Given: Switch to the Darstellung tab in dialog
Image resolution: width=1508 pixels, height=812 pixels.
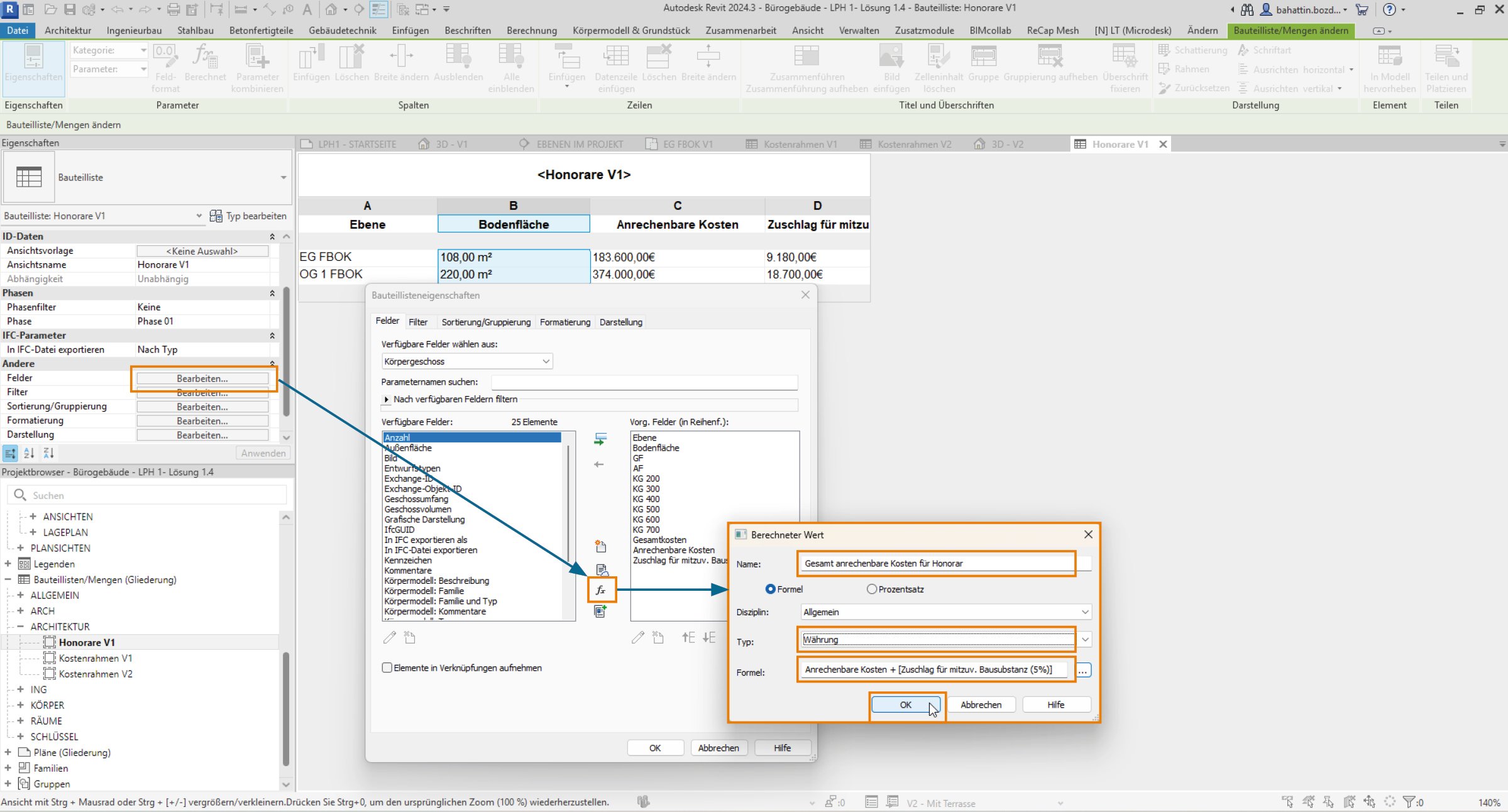Looking at the screenshot, I should point(621,322).
